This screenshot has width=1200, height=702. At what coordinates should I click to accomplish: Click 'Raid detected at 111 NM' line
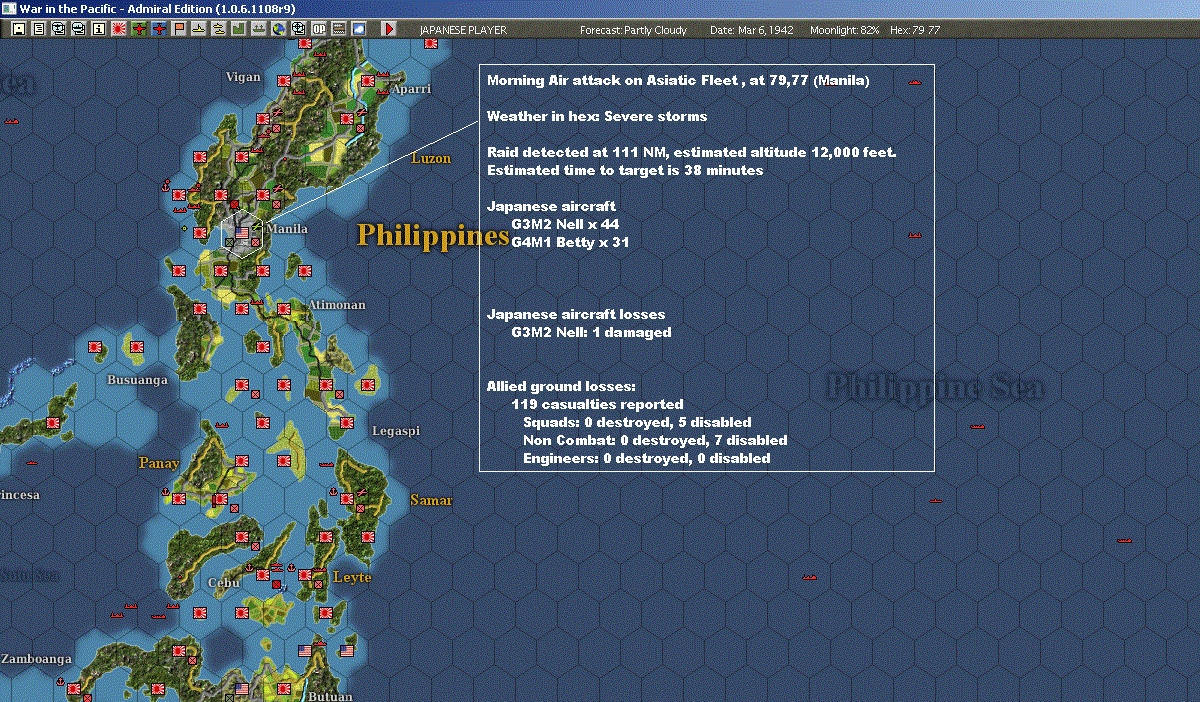click(x=691, y=152)
